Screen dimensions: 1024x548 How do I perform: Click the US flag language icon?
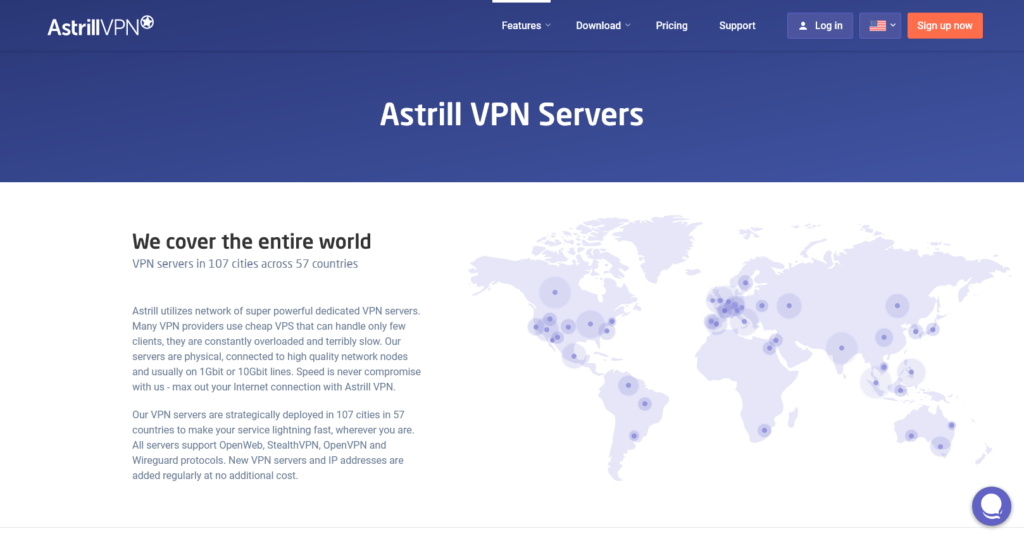(877, 25)
